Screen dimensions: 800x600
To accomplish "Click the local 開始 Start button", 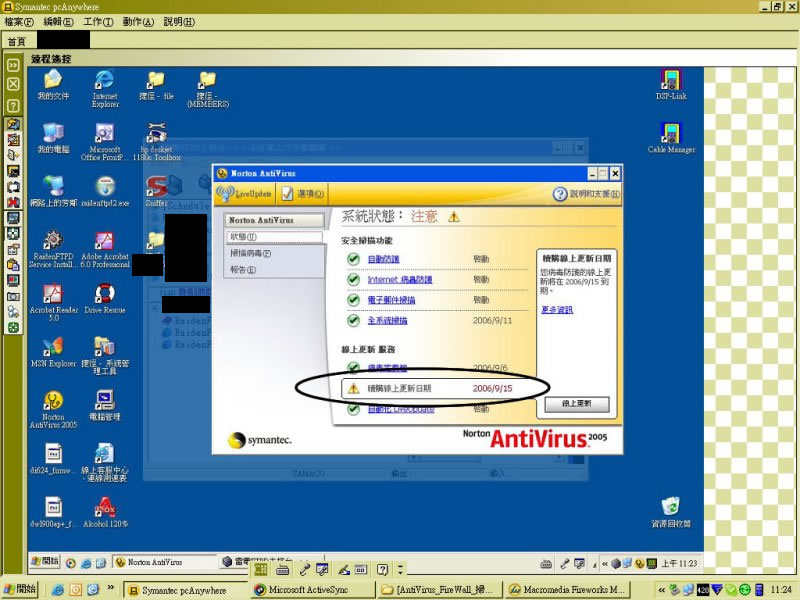I will pos(21,589).
